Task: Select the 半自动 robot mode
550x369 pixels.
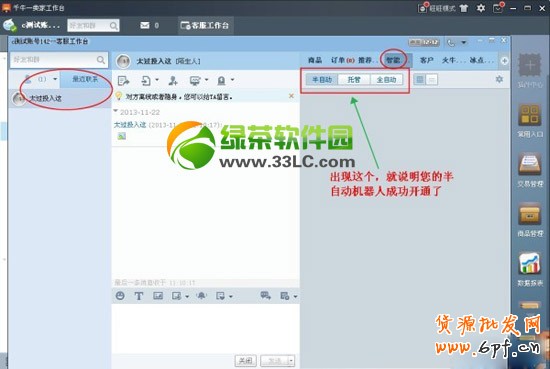Action: coord(322,80)
